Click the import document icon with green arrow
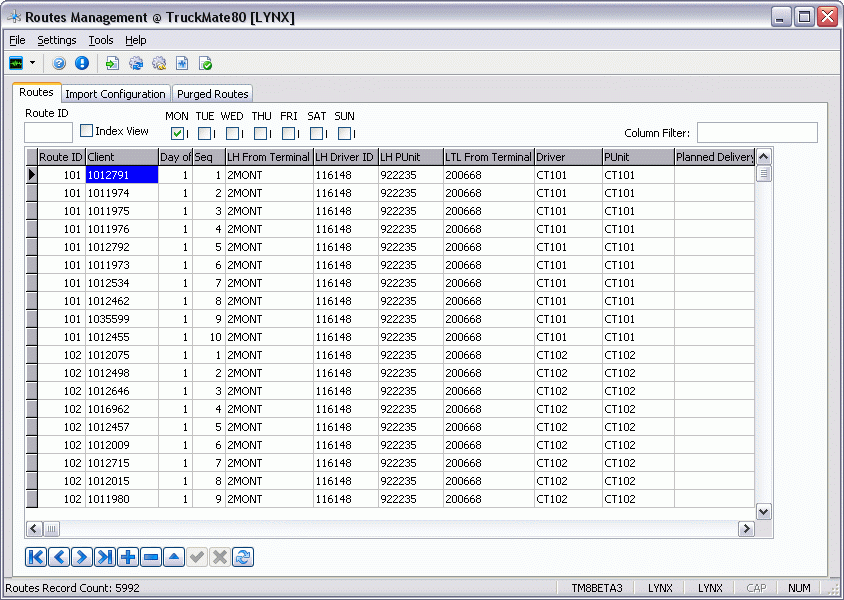The width and height of the screenshot is (844, 600). [112, 63]
